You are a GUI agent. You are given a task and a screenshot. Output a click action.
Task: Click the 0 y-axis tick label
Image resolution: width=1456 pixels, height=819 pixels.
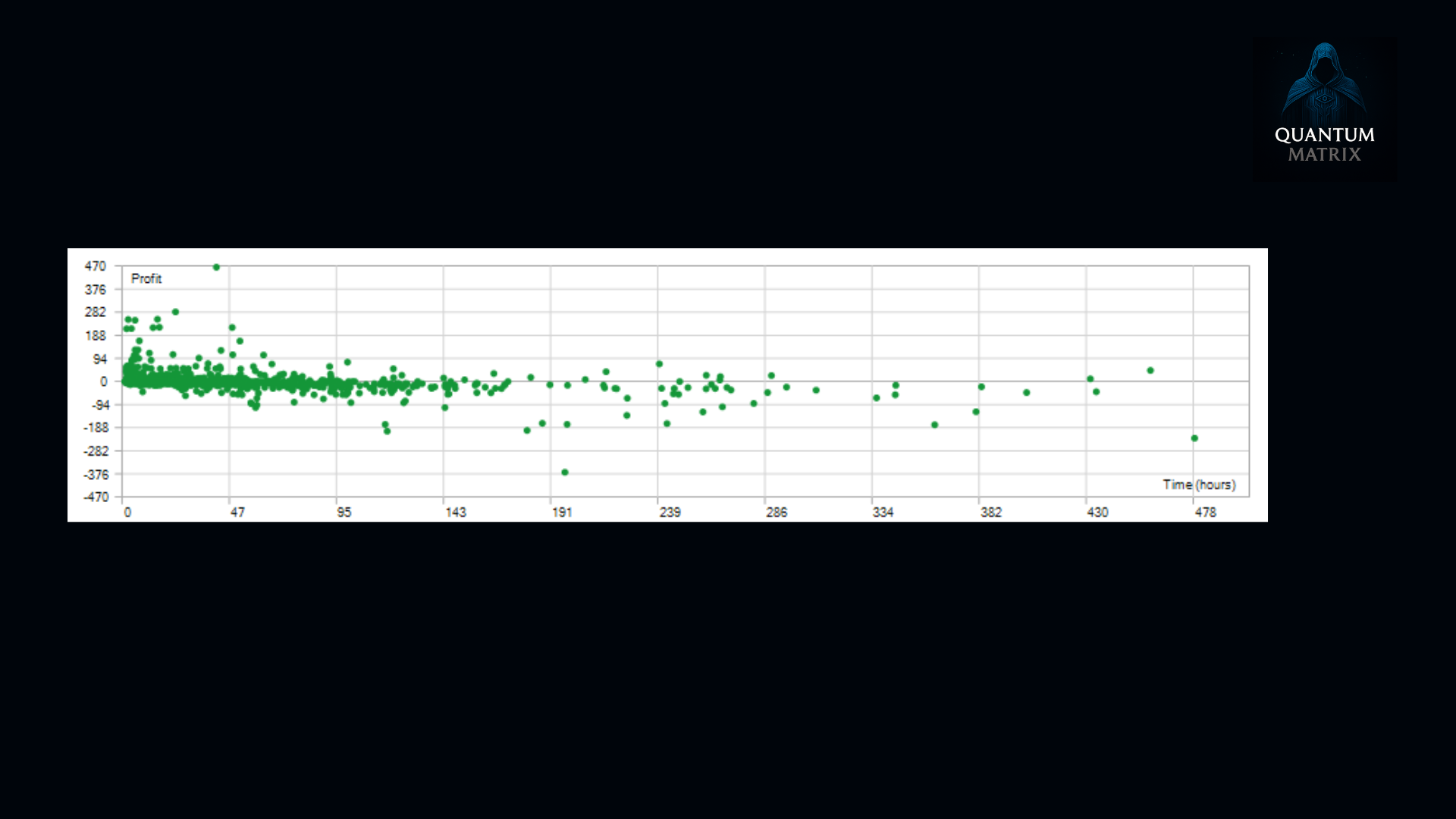click(x=103, y=381)
